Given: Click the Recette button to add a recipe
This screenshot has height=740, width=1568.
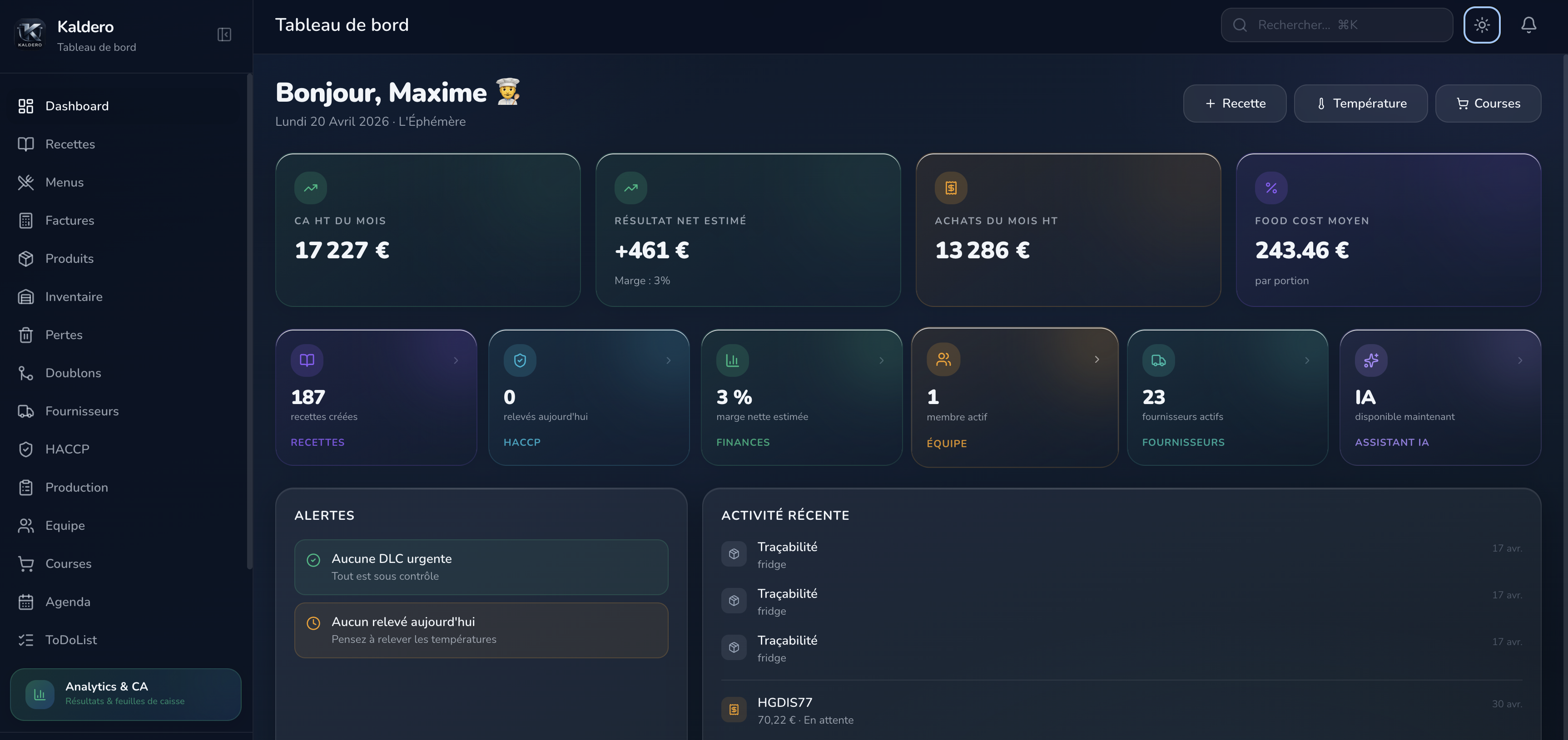Looking at the screenshot, I should (x=1235, y=104).
